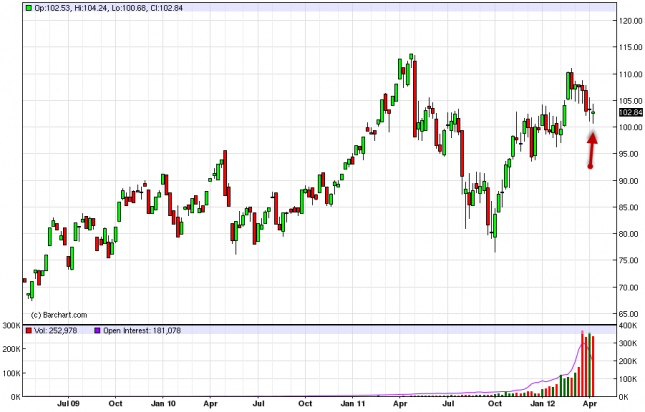Click the 100.00 price axis label

click(x=631, y=127)
